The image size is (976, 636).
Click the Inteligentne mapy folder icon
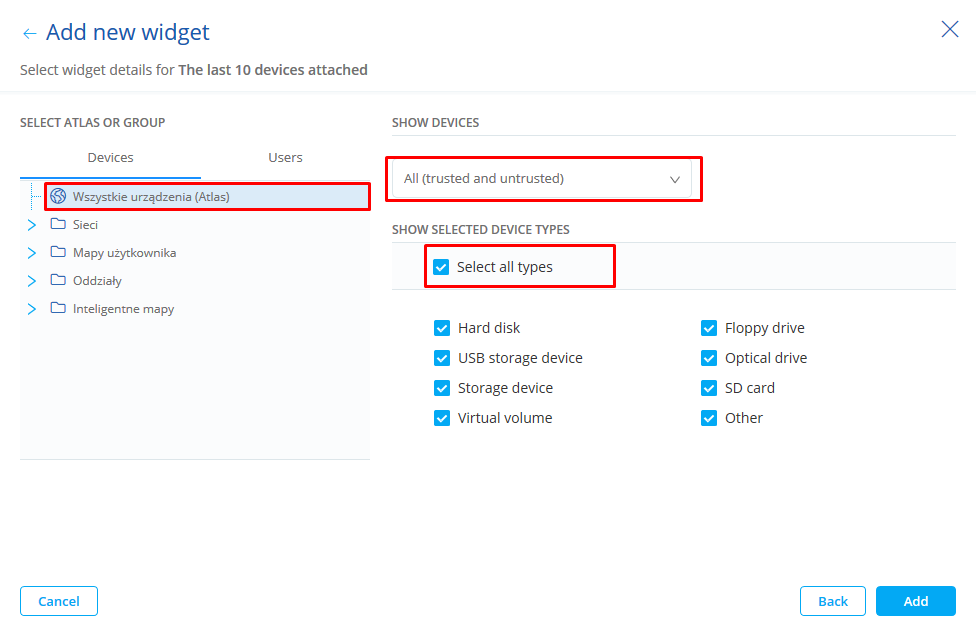[58, 308]
